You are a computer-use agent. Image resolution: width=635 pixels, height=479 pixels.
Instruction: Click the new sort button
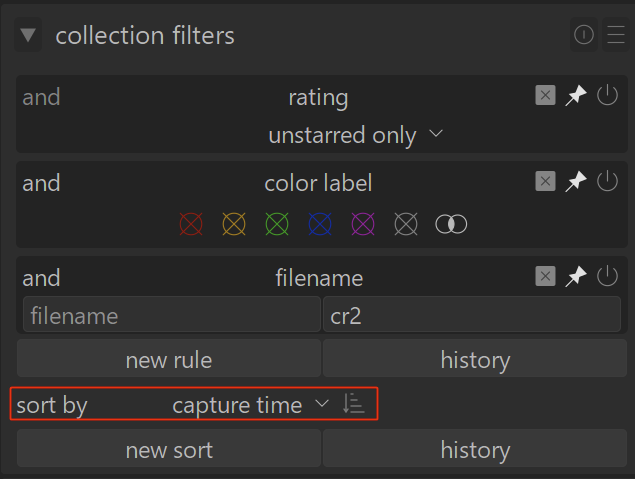click(169, 450)
